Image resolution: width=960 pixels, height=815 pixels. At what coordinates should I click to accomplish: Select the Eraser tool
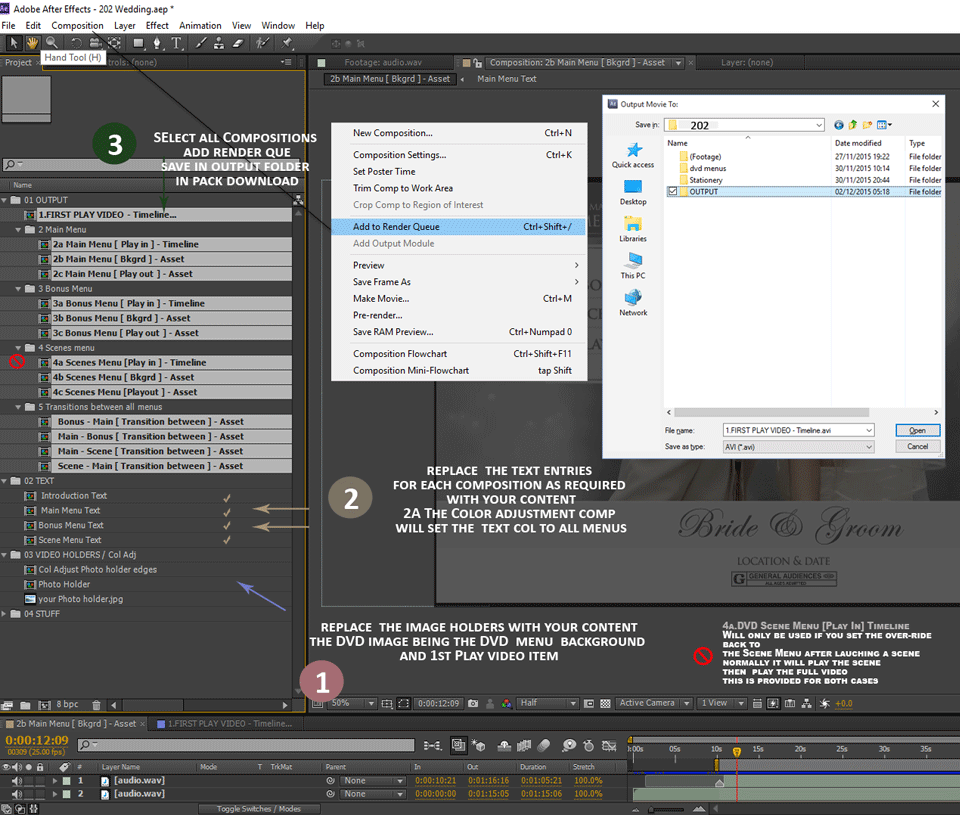click(x=237, y=43)
